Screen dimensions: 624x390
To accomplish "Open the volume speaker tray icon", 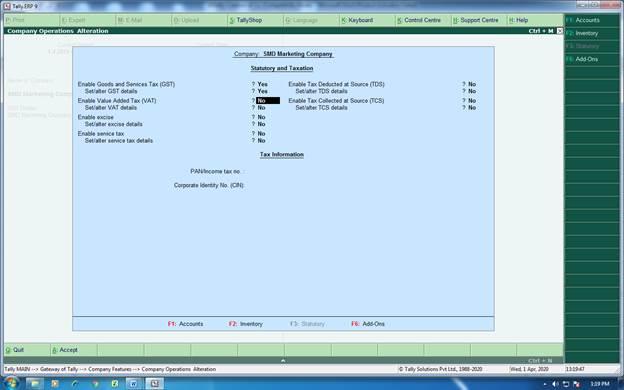I will pos(555,384).
